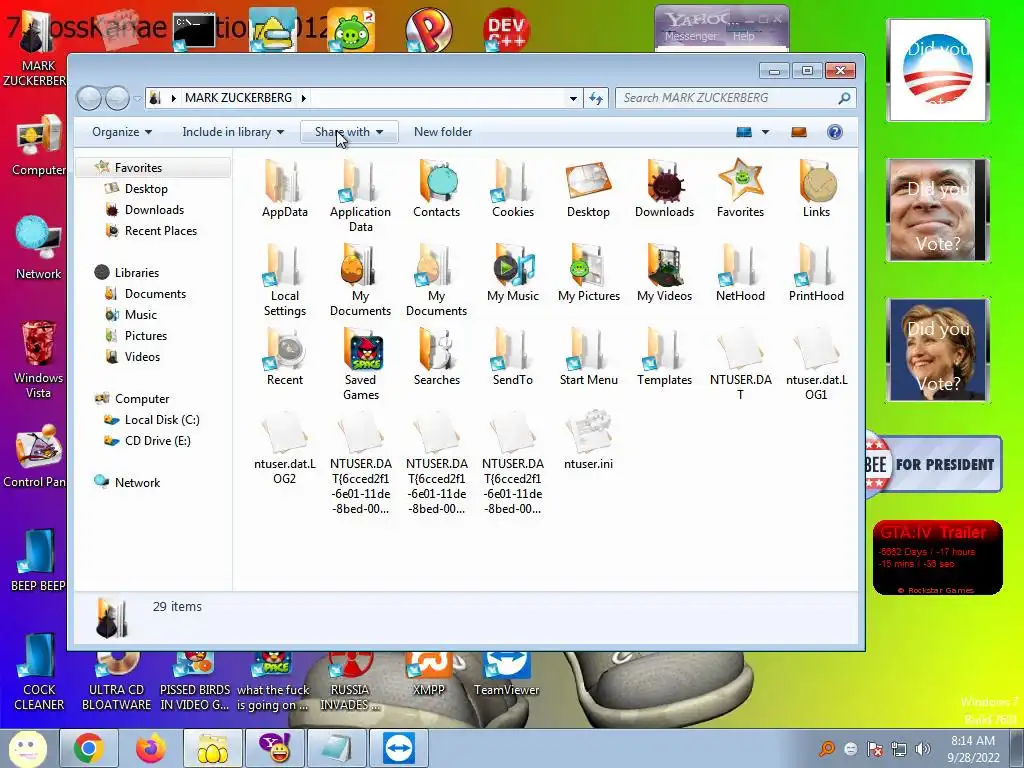1024x768 pixels.
Task: Open Firefox from the taskbar
Action: tap(151, 748)
